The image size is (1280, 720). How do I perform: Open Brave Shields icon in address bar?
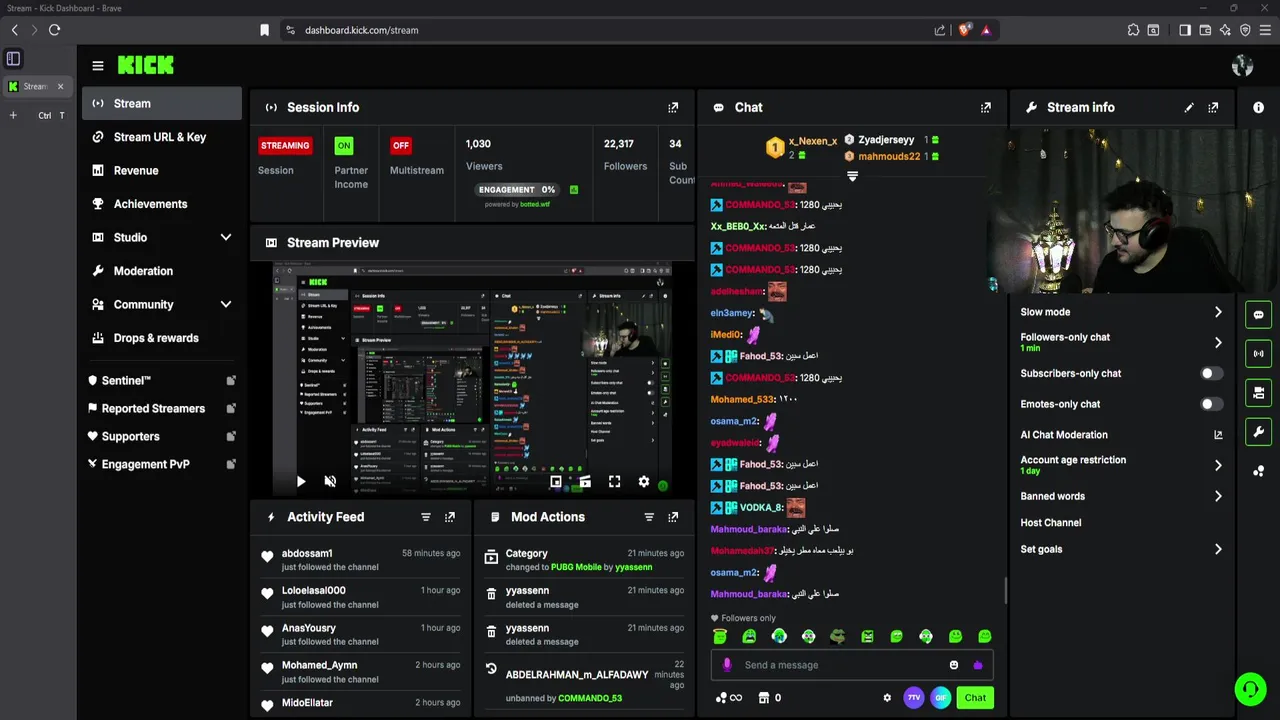pos(964,30)
